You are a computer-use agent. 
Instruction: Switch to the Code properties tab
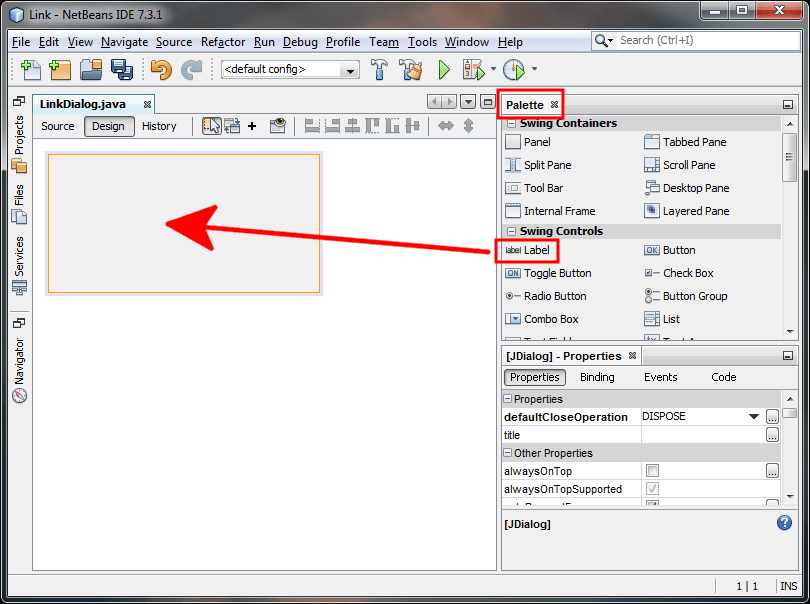pos(723,377)
